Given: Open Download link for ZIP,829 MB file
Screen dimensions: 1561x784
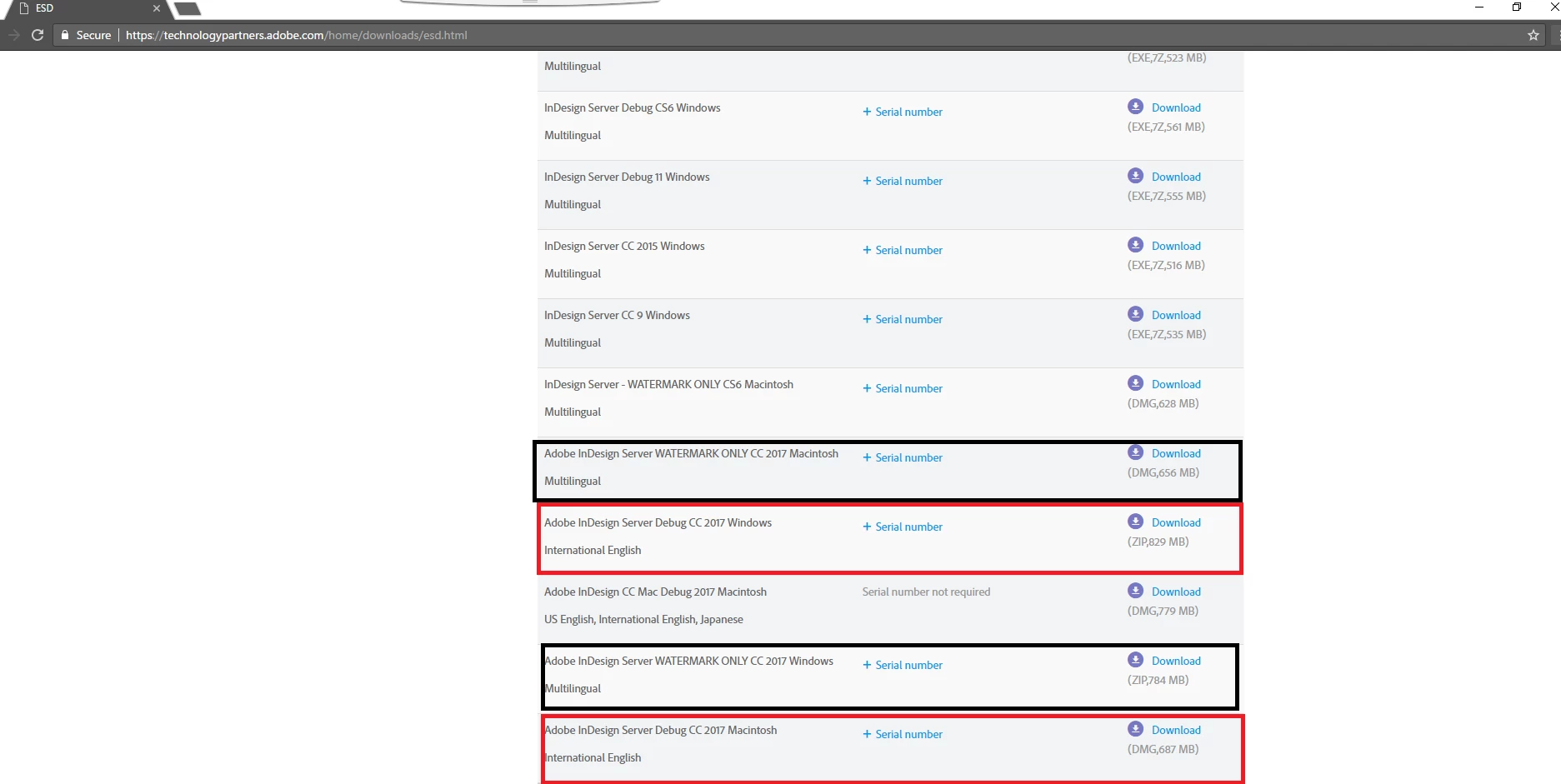Looking at the screenshot, I should click(x=1176, y=522).
